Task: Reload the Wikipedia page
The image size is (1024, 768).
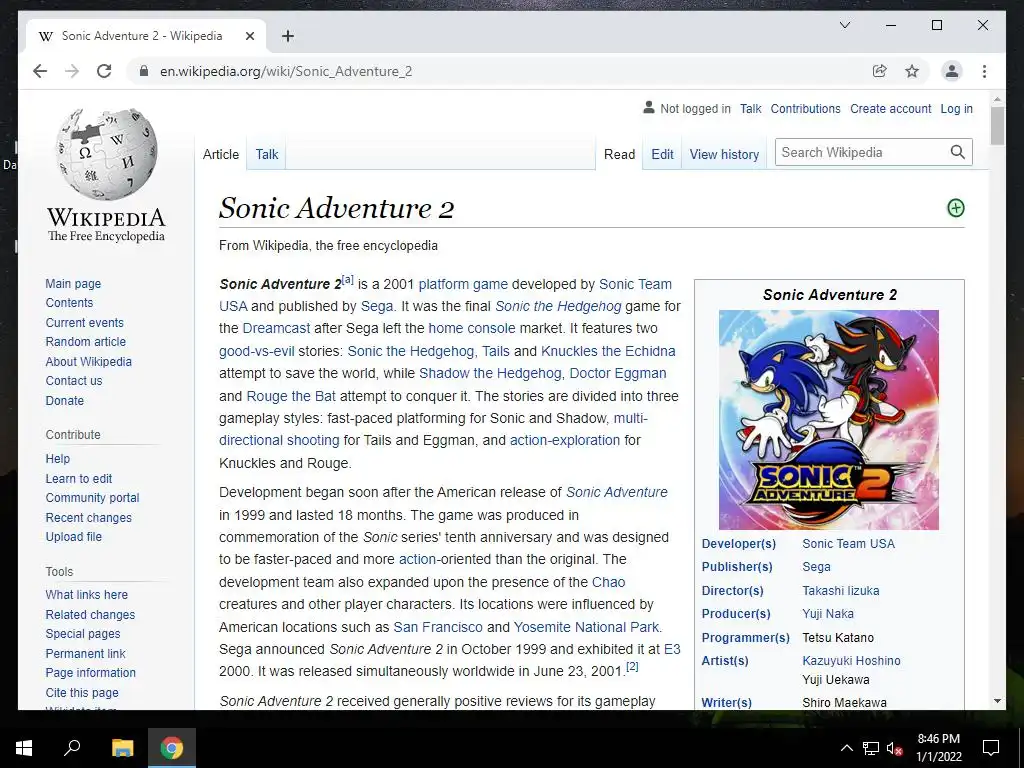Action: click(104, 71)
